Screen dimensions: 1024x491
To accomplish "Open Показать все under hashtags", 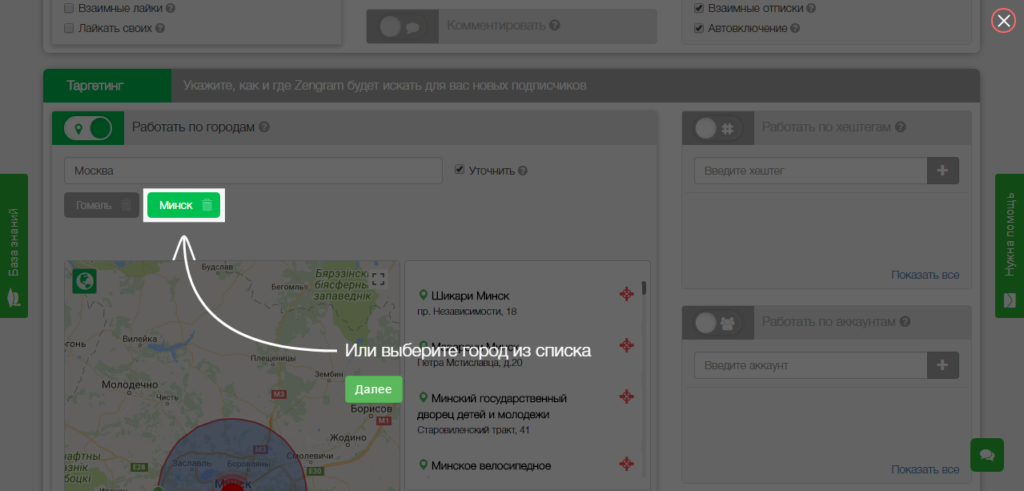I will point(925,275).
